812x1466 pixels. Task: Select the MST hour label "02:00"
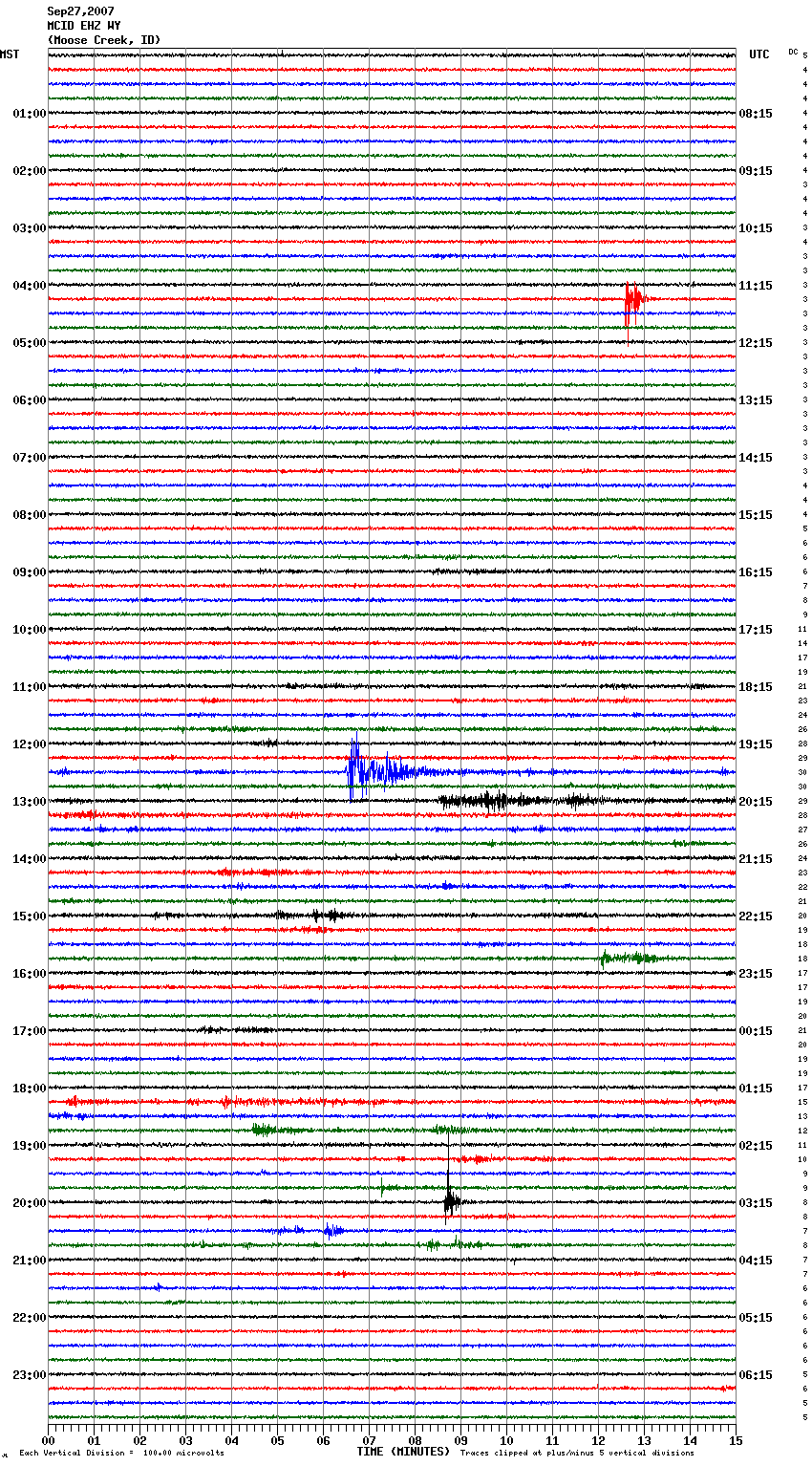coord(30,171)
